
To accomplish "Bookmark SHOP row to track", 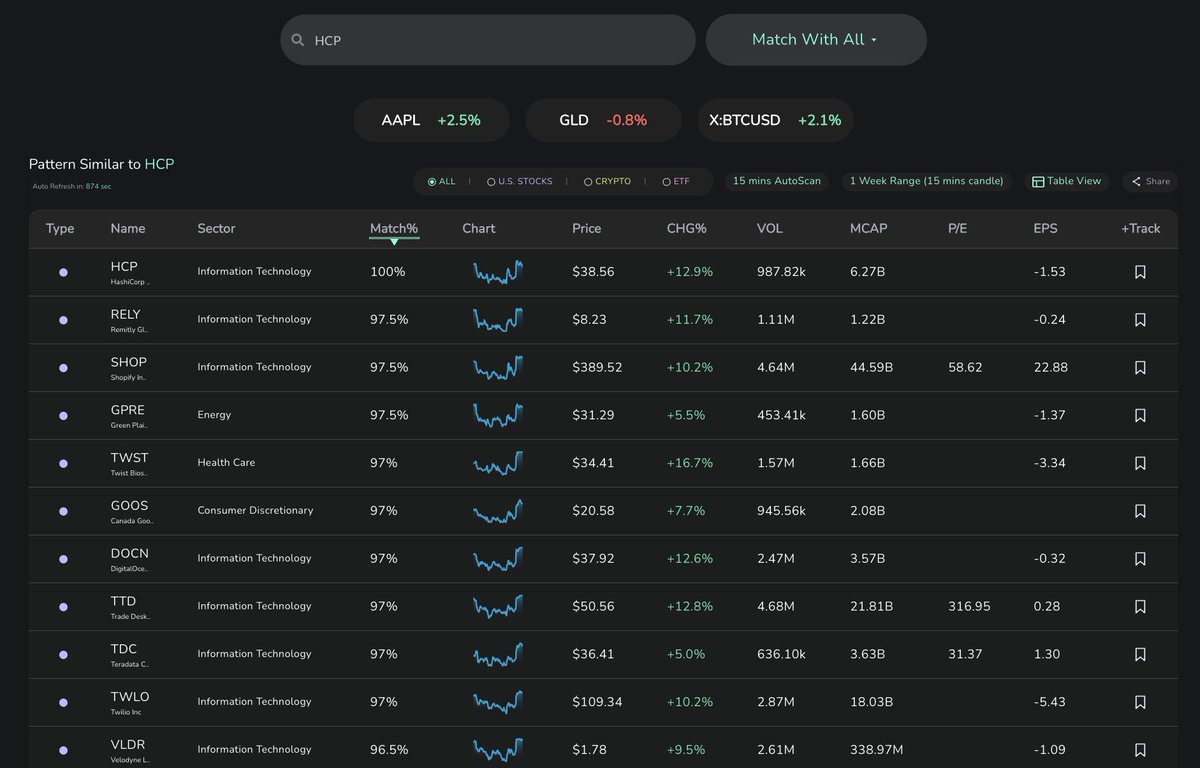I will pos(1140,368).
